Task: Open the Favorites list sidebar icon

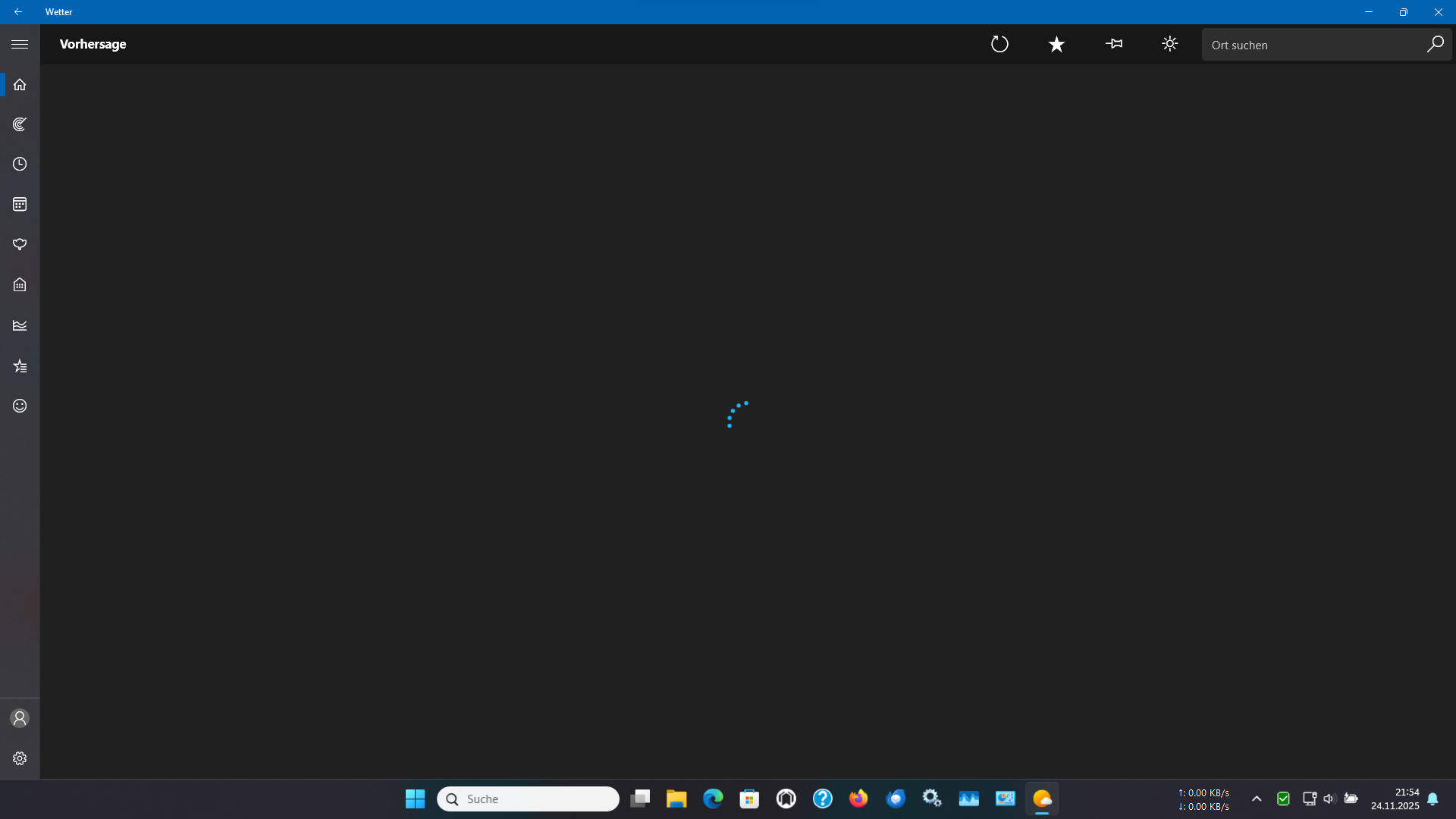Action: click(x=20, y=366)
